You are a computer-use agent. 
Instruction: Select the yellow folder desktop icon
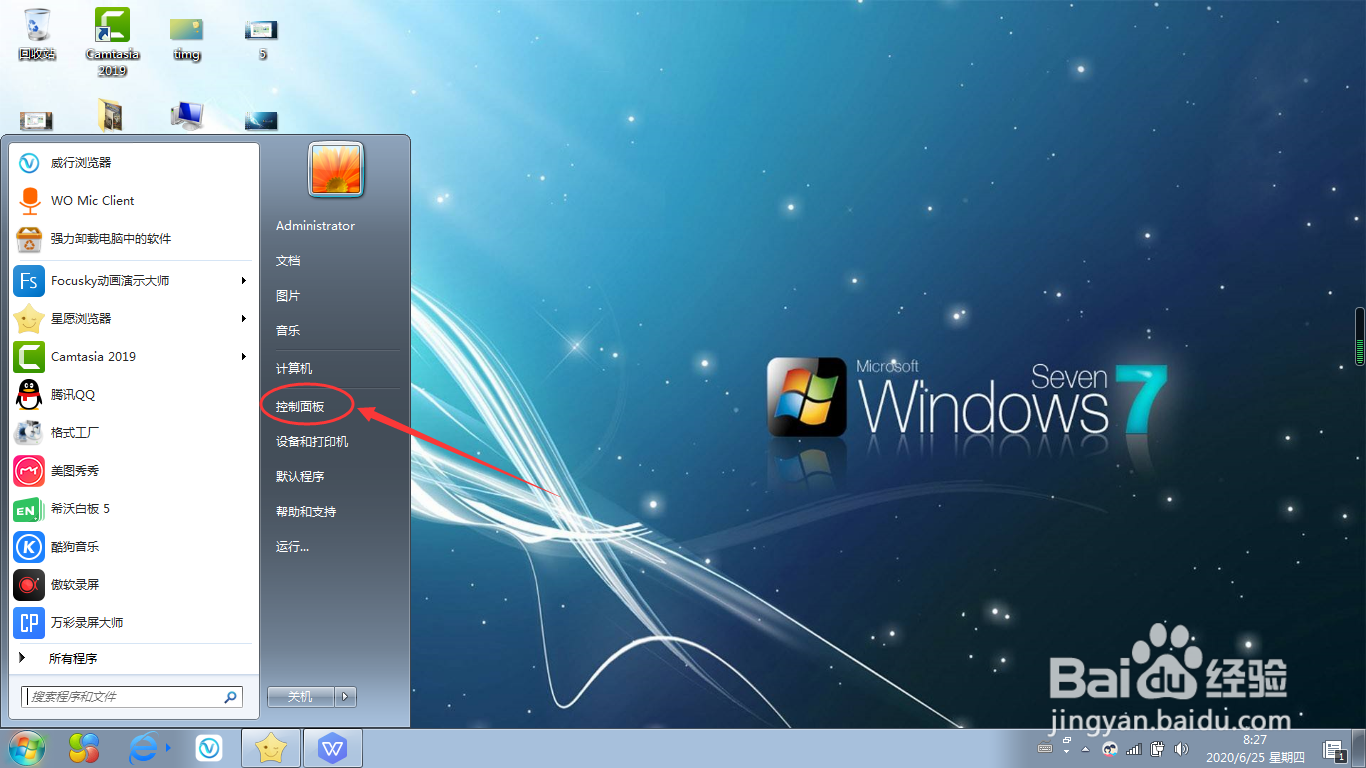click(x=111, y=116)
